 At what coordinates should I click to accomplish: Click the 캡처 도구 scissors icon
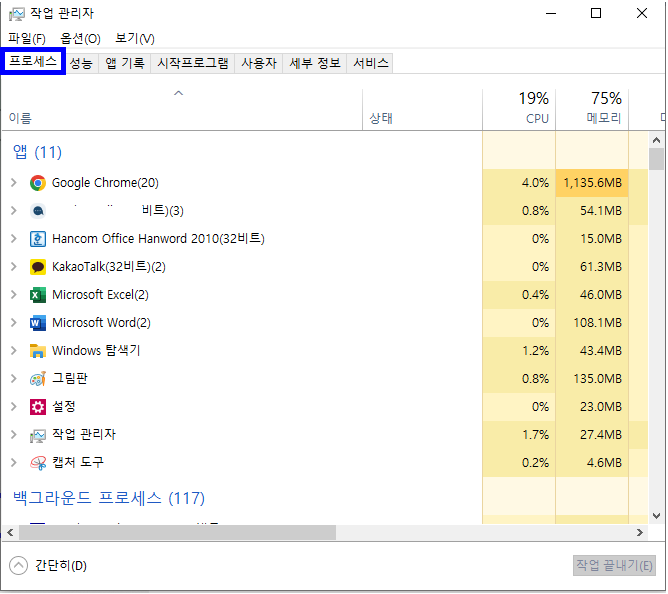(x=37, y=463)
